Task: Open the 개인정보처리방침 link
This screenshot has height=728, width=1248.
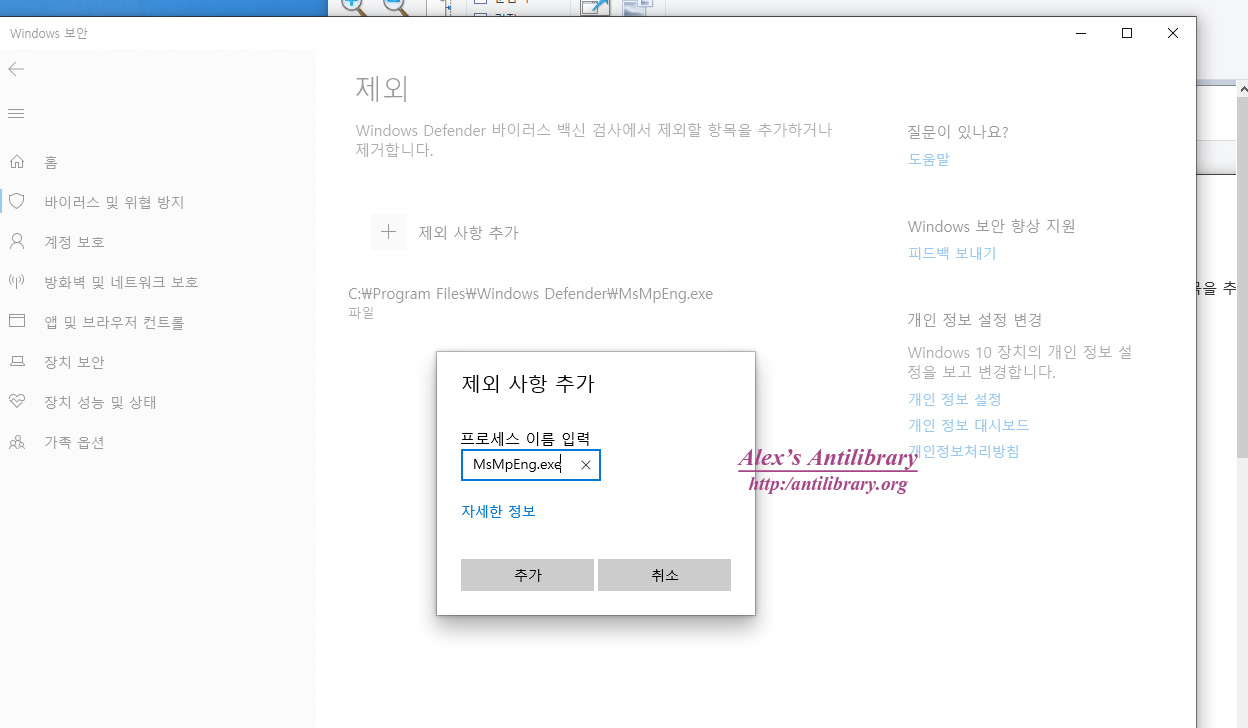Action: tap(963, 451)
